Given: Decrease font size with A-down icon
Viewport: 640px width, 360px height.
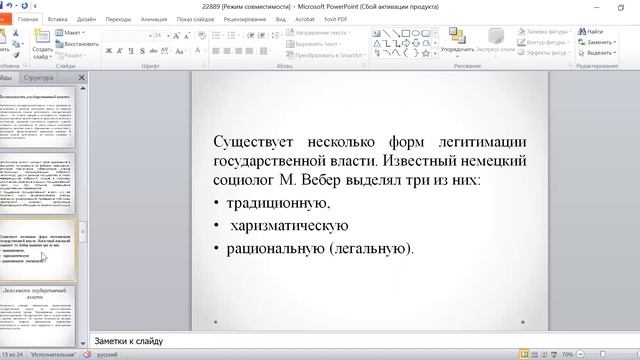Looking at the screenshot, I should [x=187, y=36].
